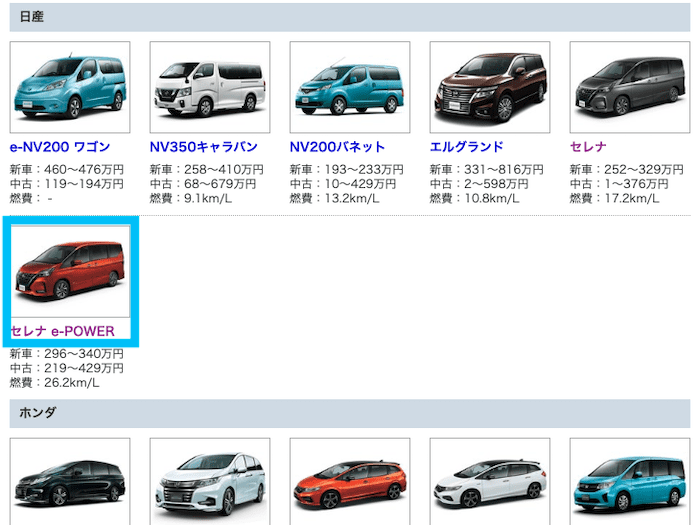Click the text 中古：119〜194万円
The image size is (700, 525).
pyautogui.click(x=67, y=184)
